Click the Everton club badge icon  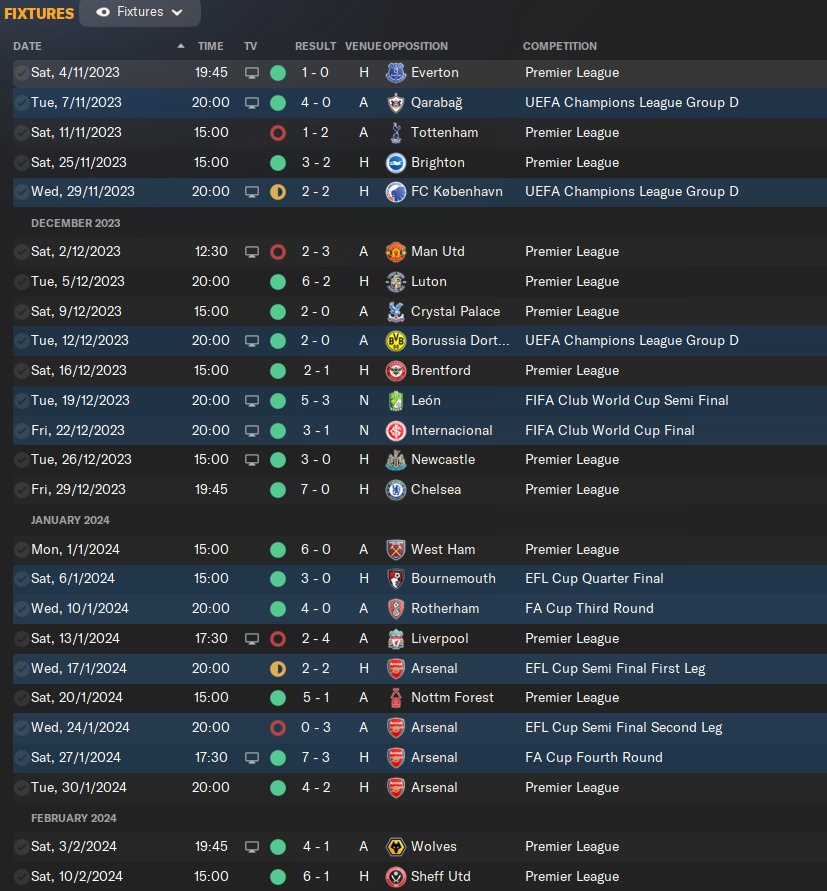(x=396, y=73)
